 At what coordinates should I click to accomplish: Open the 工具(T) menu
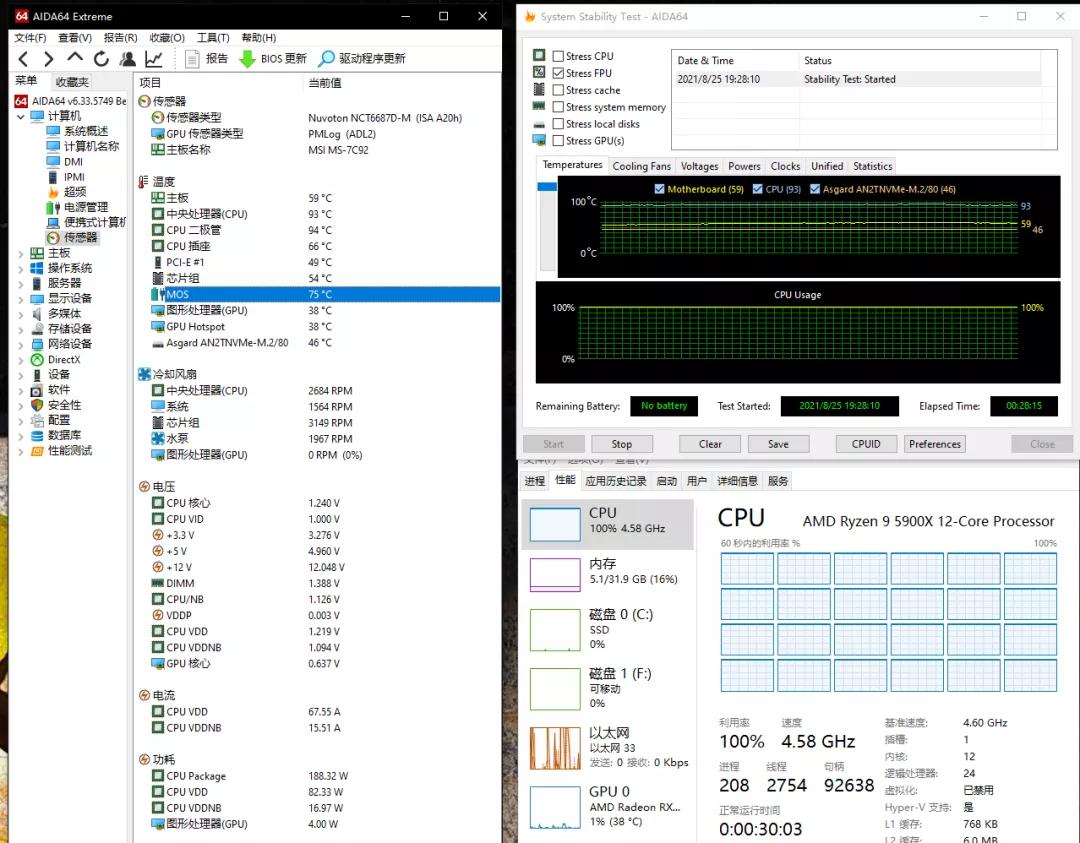tap(215, 37)
